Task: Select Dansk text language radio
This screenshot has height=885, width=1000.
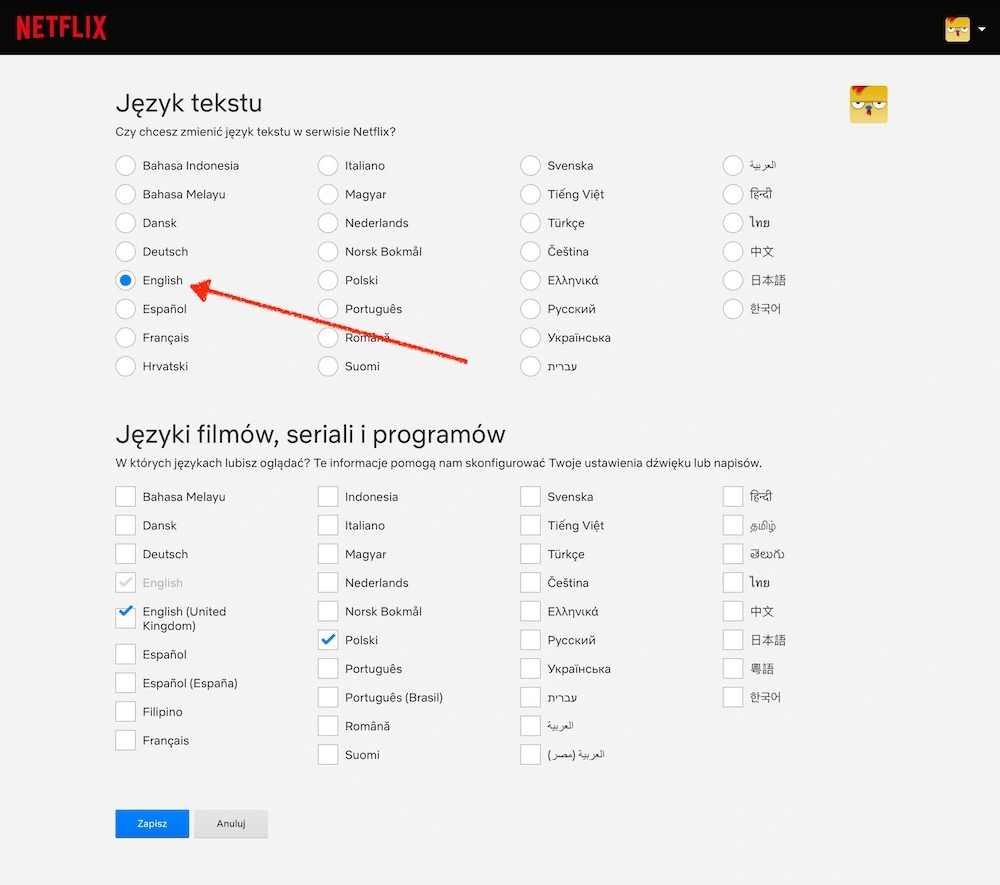Action: [x=126, y=223]
